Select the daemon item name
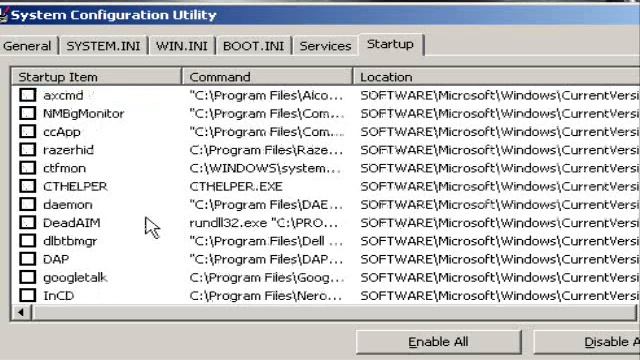The width and height of the screenshot is (640, 360). tap(68, 204)
